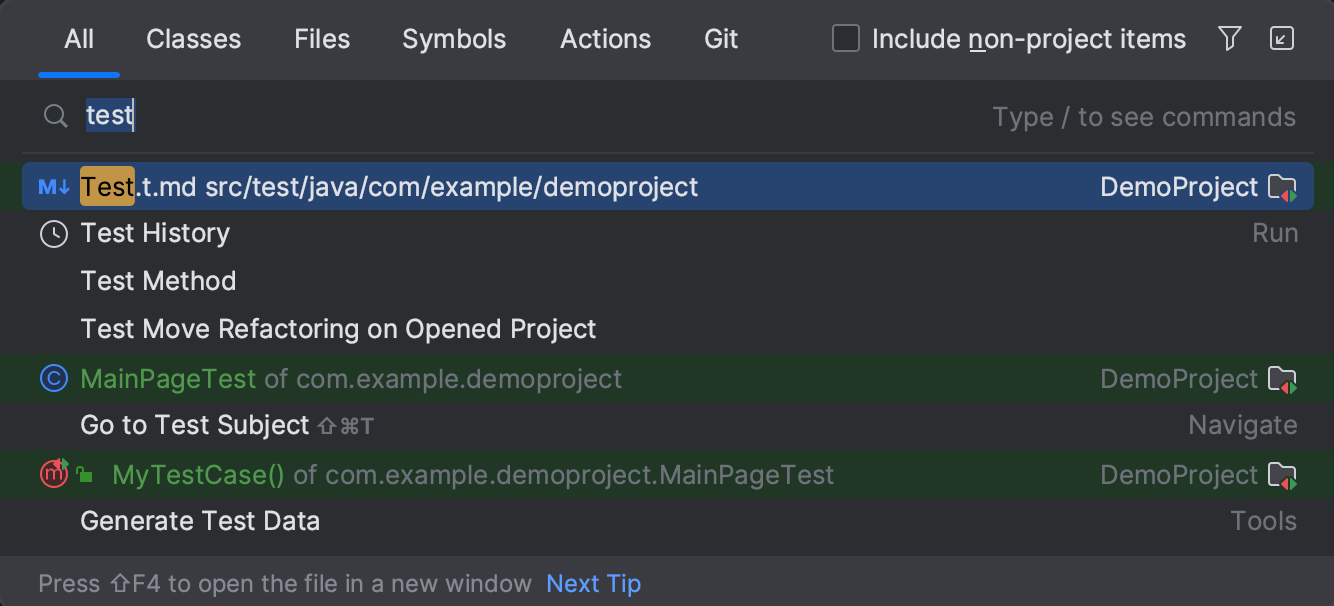Screen dimensions: 1334x606
Task: Click the method icon beside MyTestCase()
Action: [x=53, y=474]
